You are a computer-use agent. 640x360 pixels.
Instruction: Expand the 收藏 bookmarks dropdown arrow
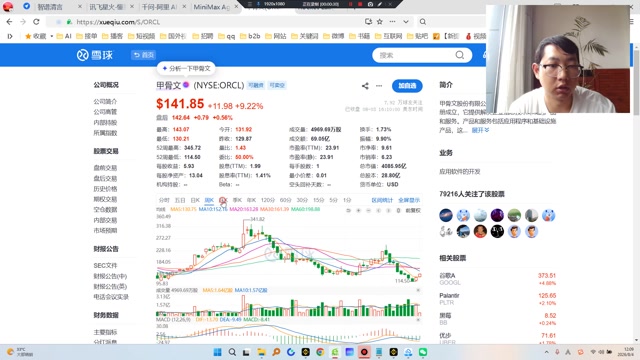[51, 36]
